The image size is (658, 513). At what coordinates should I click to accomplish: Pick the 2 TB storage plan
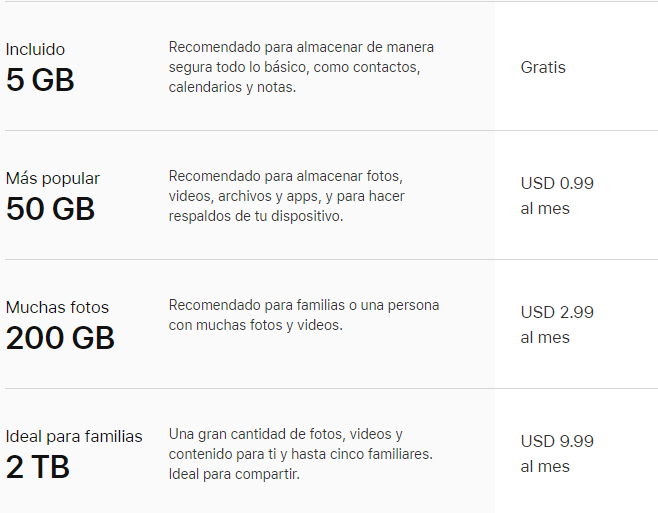point(38,466)
